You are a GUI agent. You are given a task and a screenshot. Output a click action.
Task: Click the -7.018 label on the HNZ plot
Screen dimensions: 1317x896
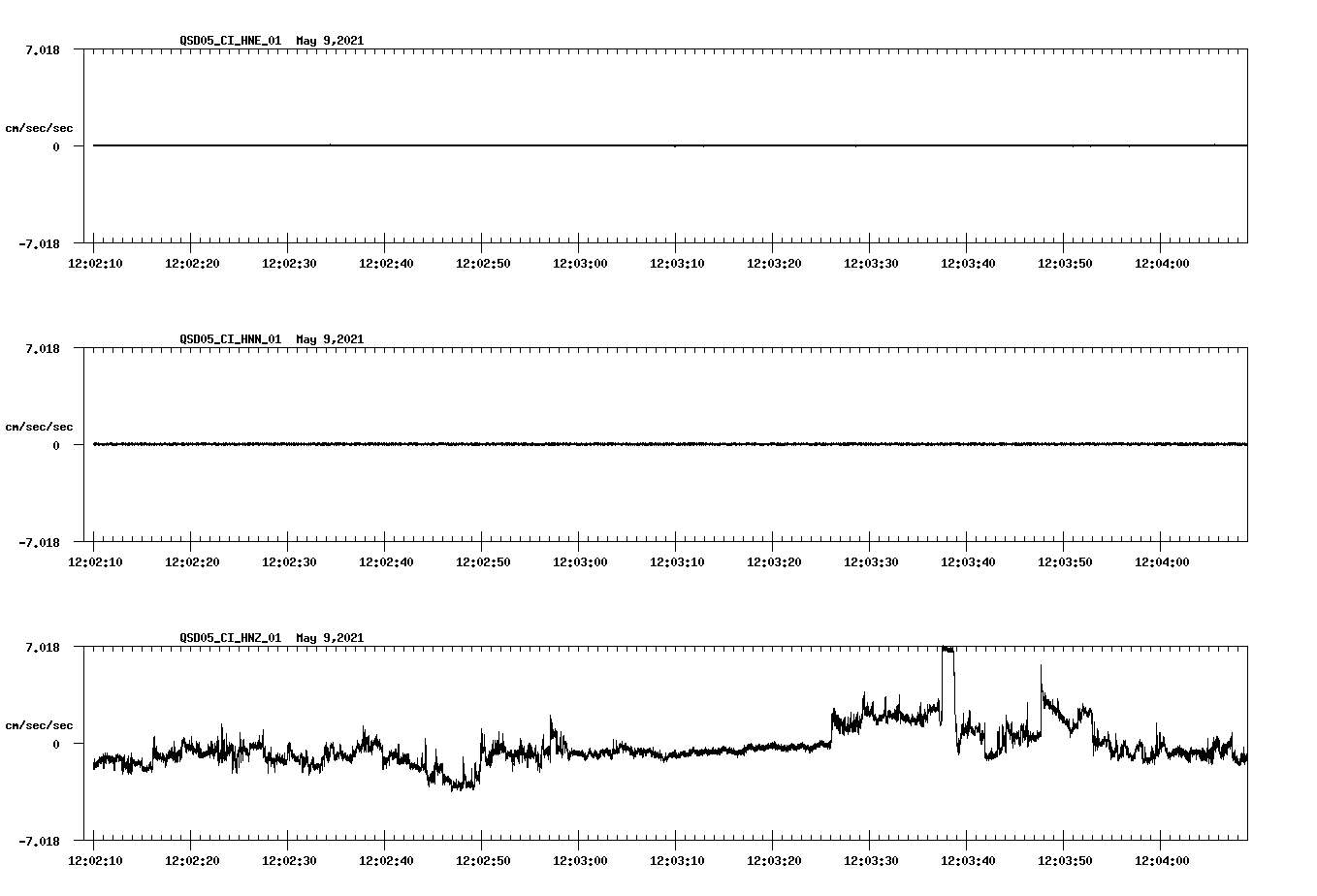pos(39,844)
